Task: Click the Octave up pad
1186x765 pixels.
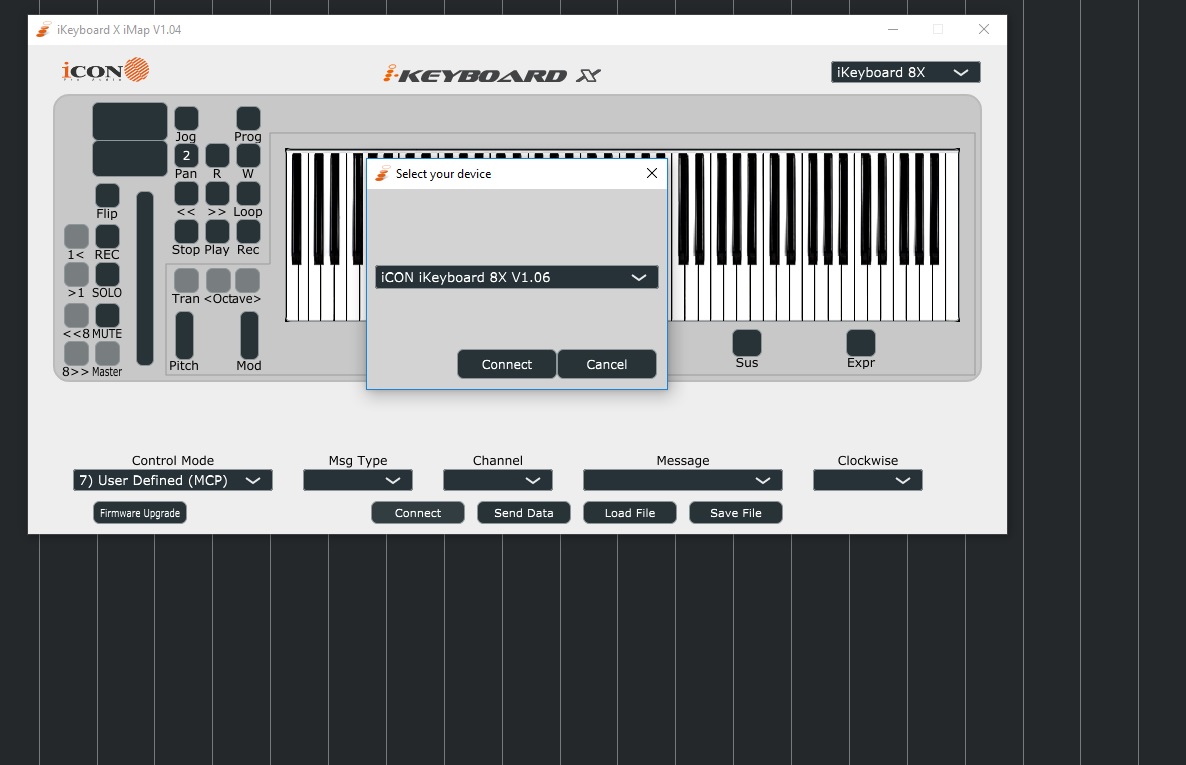Action: (x=247, y=280)
